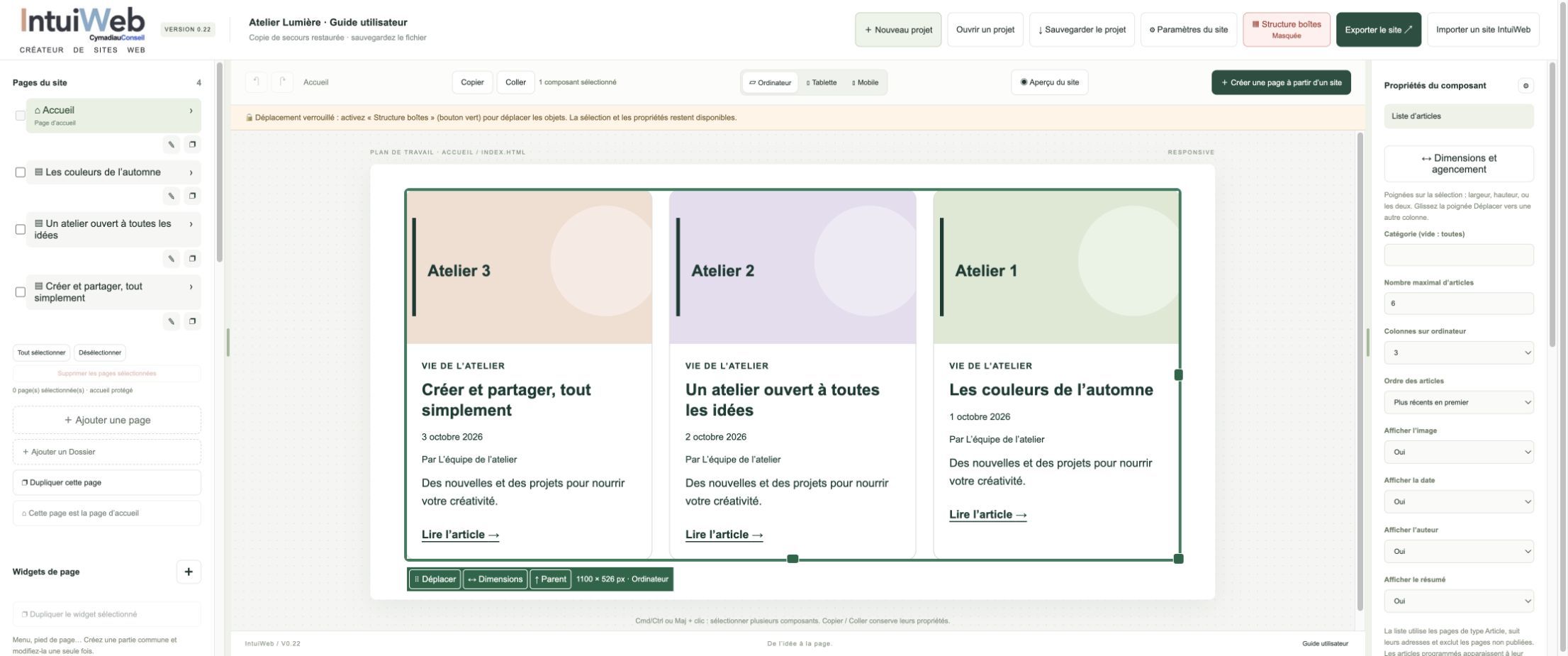Click the Nombre maximal d'articles field
The width and height of the screenshot is (1568, 656).
click(1459, 304)
